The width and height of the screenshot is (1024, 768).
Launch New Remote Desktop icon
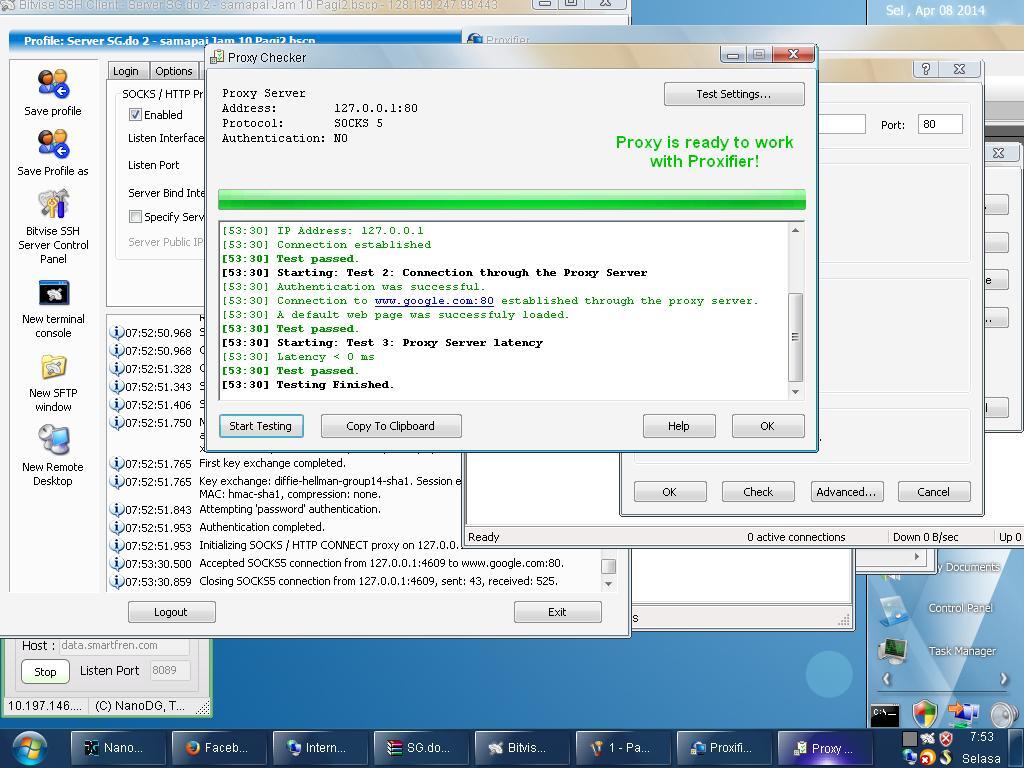click(53, 440)
